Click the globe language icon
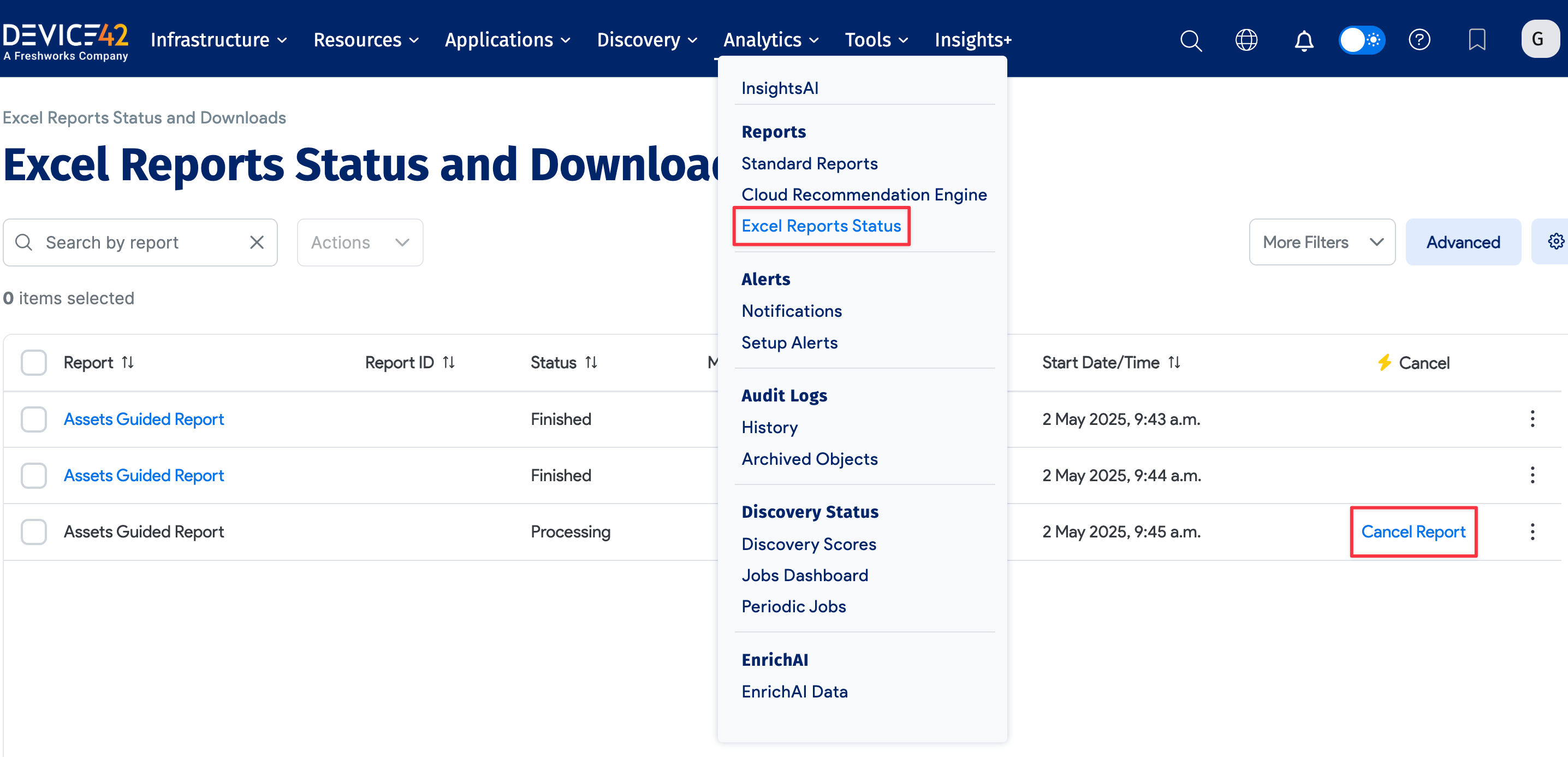The image size is (1568, 757). pyautogui.click(x=1246, y=40)
